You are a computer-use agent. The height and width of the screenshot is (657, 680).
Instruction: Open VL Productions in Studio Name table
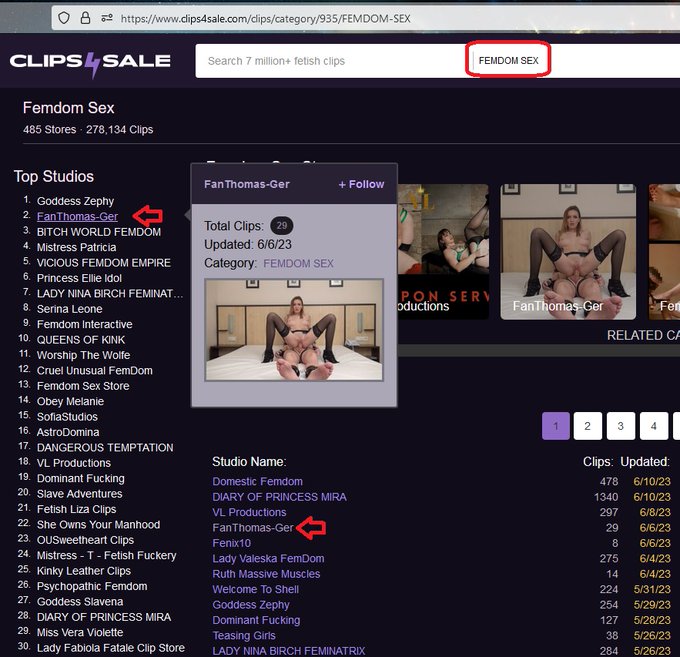click(x=249, y=512)
